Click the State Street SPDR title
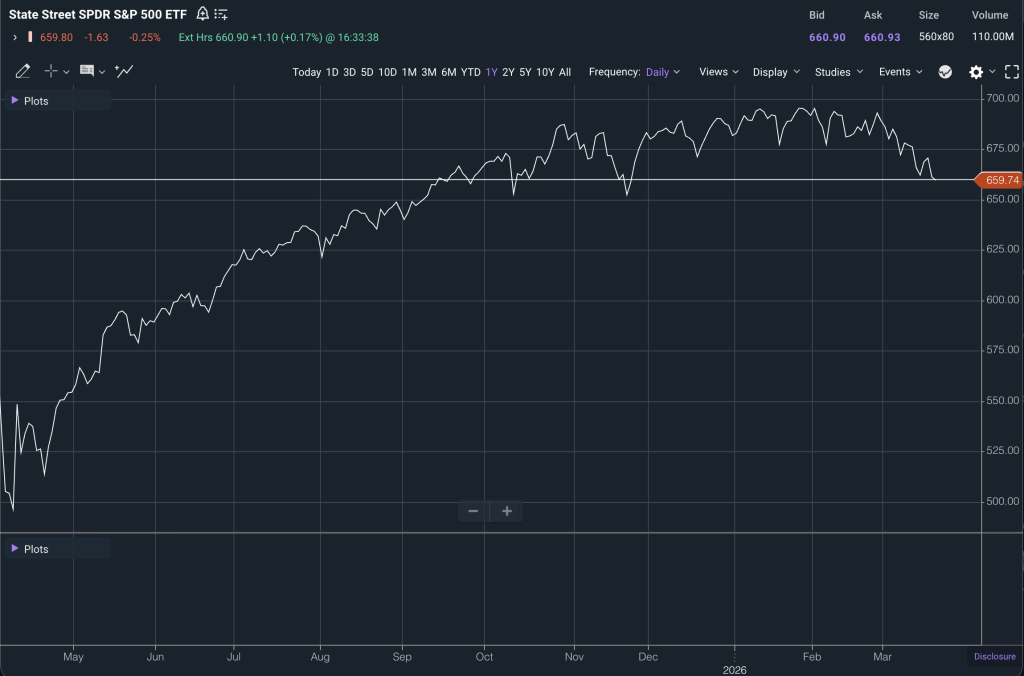Viewport: 1024px width, 676px height. click(97, 14)
